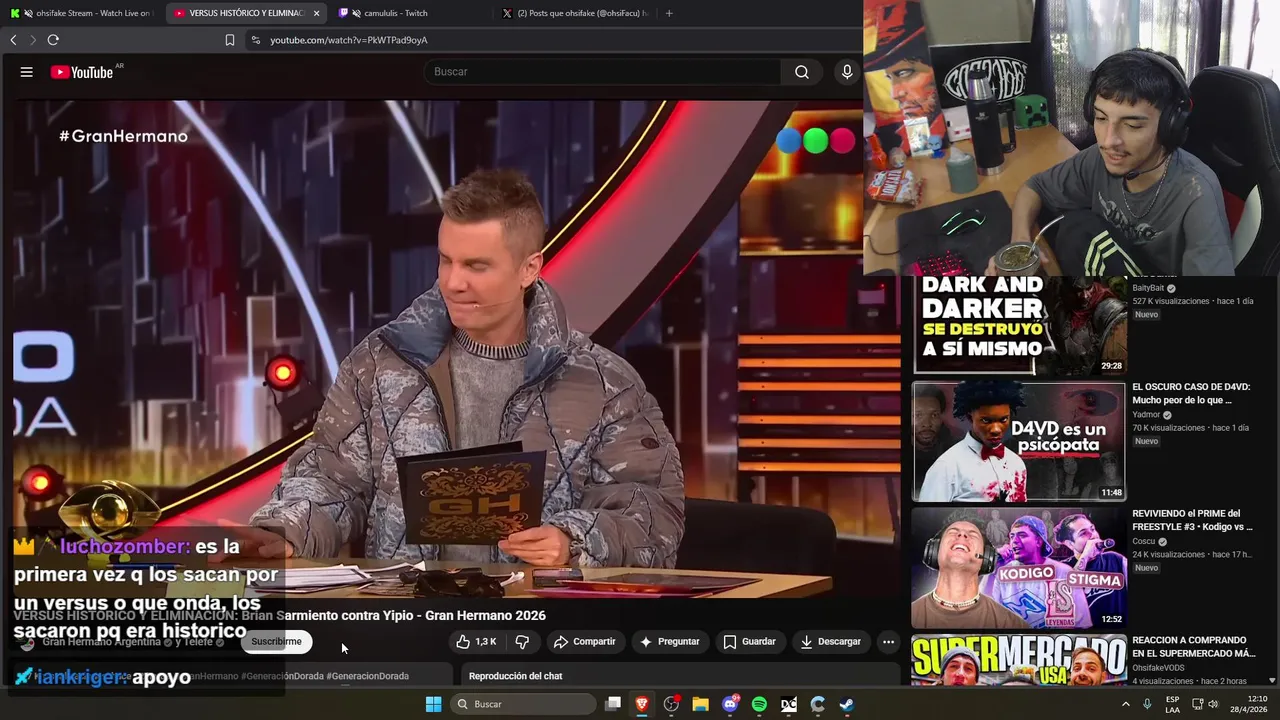Start voice search with microphone icon
1280x720 pixels.
(x=847, y=72)
